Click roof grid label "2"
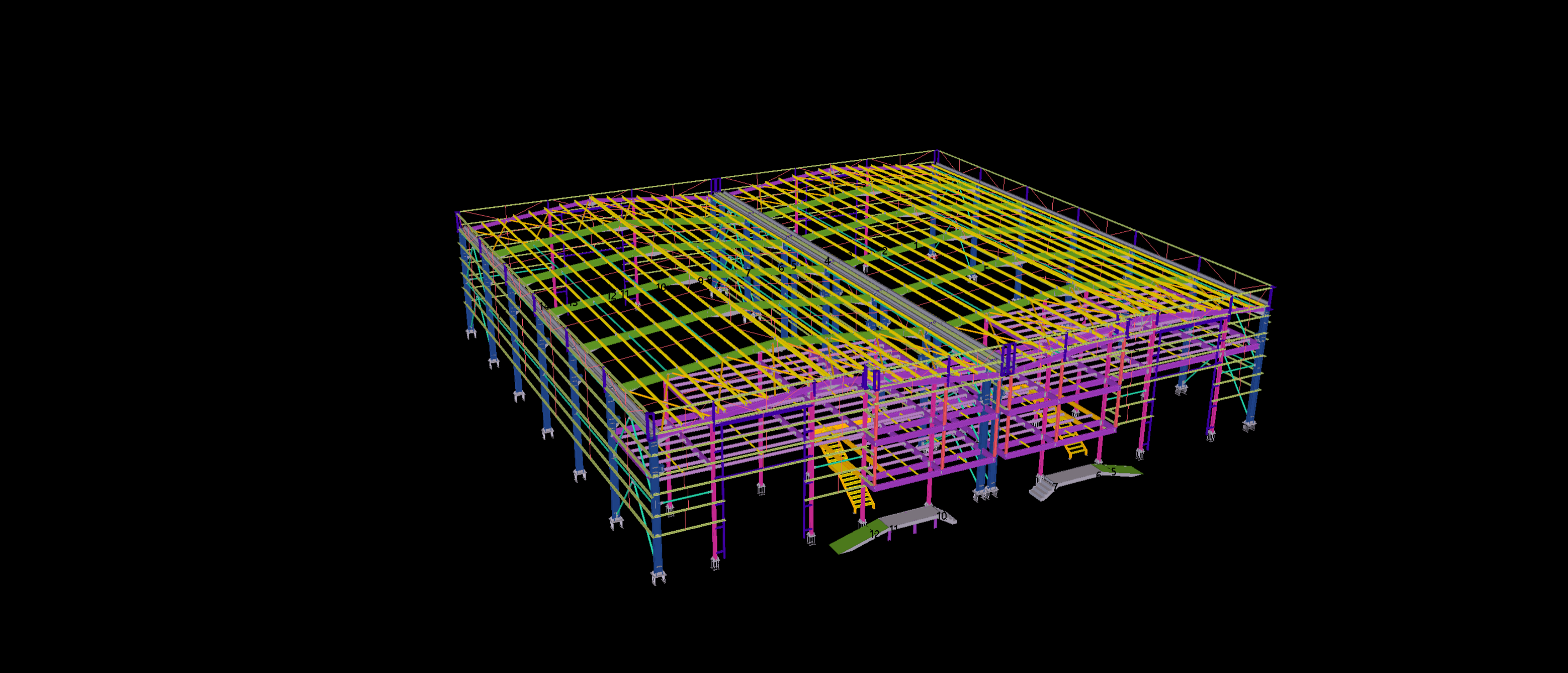The image size is (1568, 673). point(885,251)
